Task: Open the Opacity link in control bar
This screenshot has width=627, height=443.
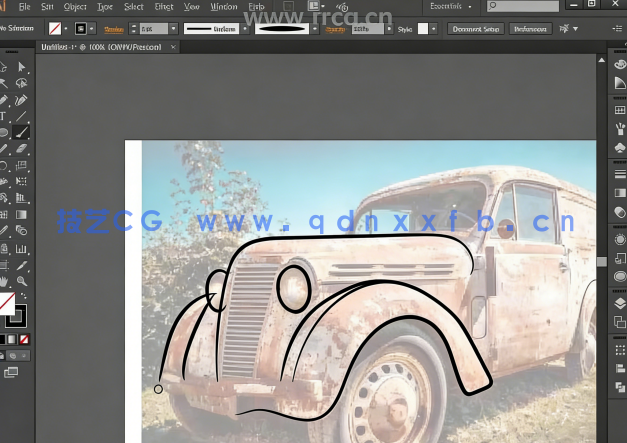Action: (x=335, y=29)
